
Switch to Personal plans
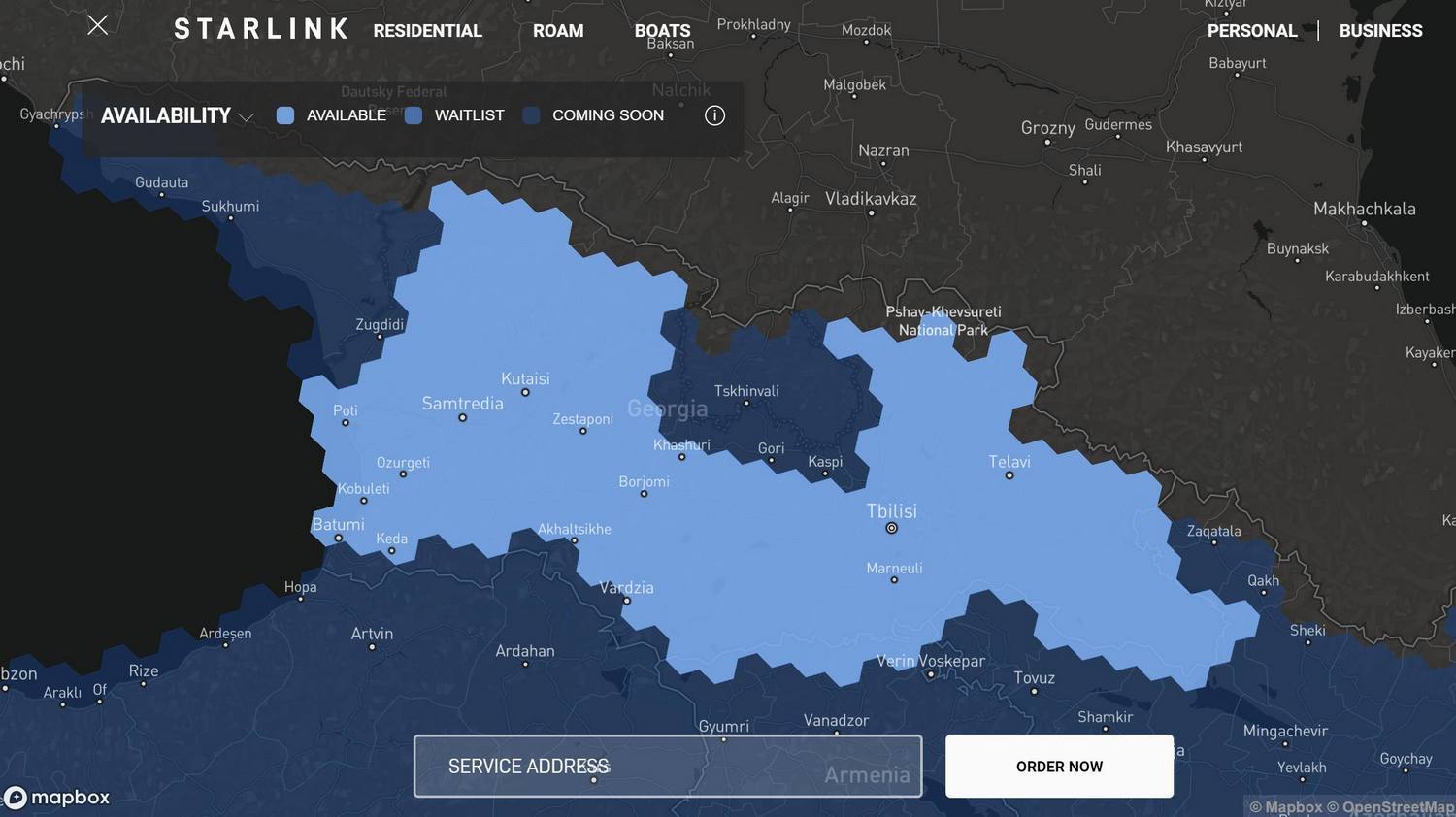[x=1252, y=31]
